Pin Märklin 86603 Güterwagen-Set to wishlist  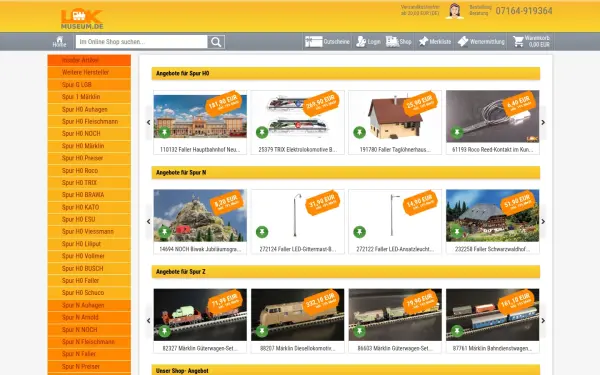point(359,331)
